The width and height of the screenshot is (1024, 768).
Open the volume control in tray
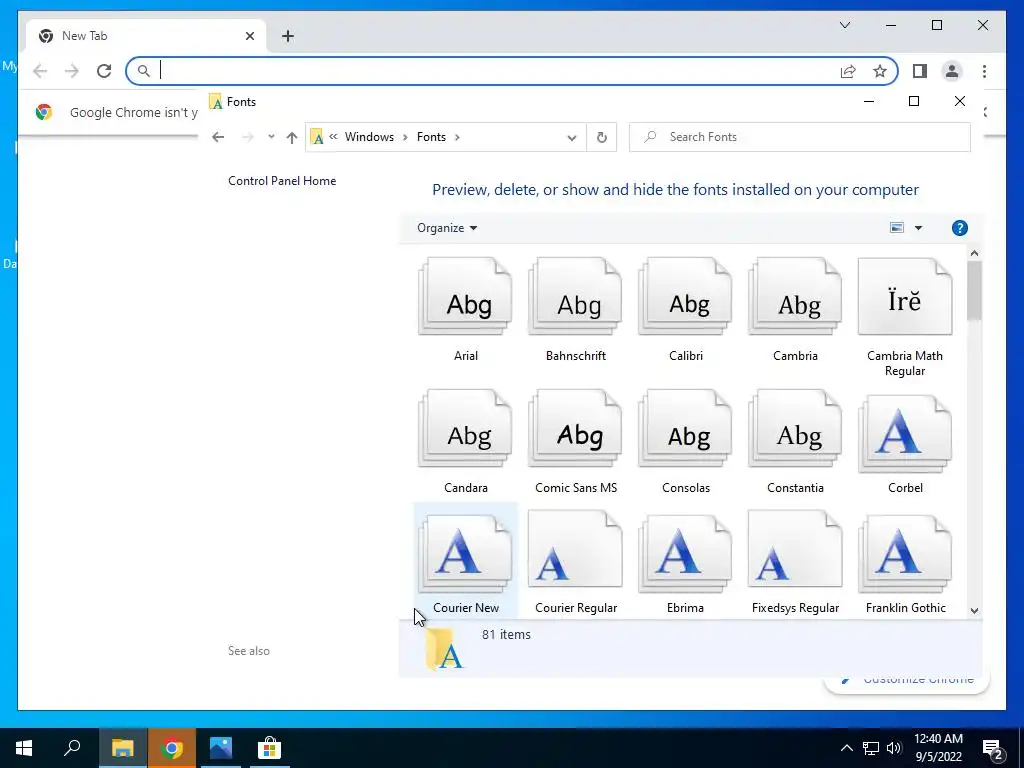[x=894, y=748]
